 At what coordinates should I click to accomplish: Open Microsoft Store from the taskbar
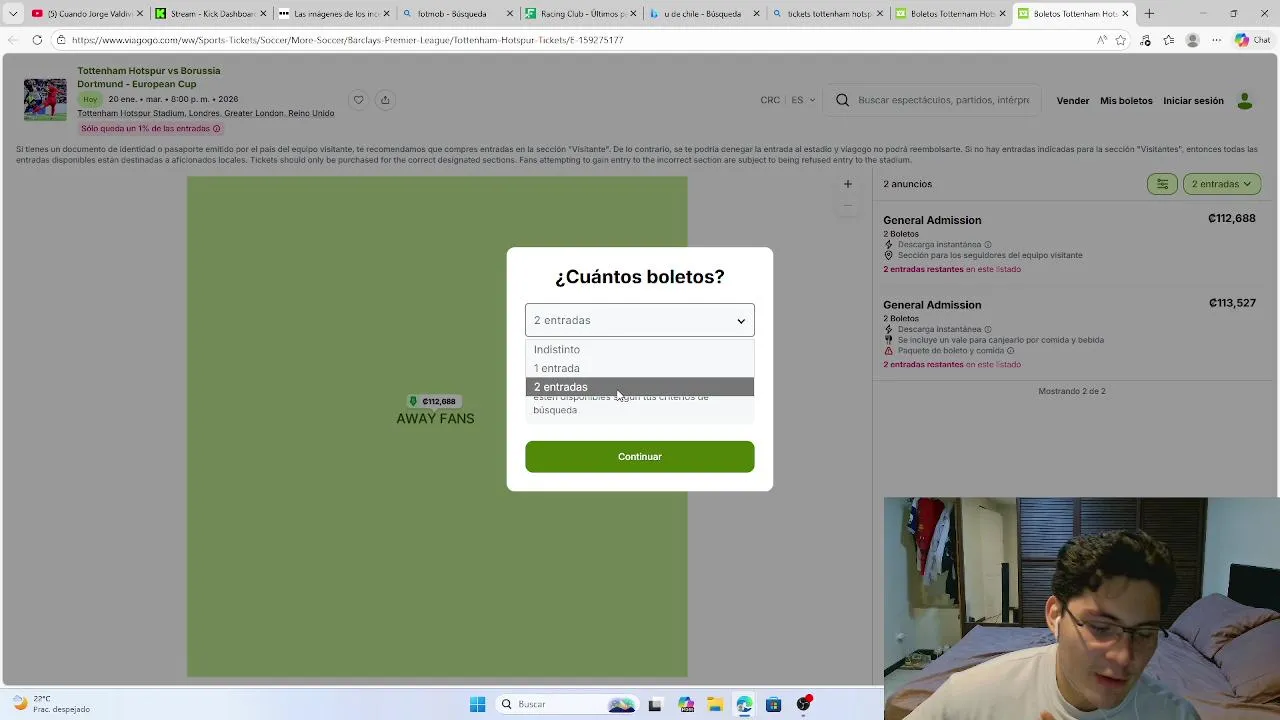[x=773, y=704]
